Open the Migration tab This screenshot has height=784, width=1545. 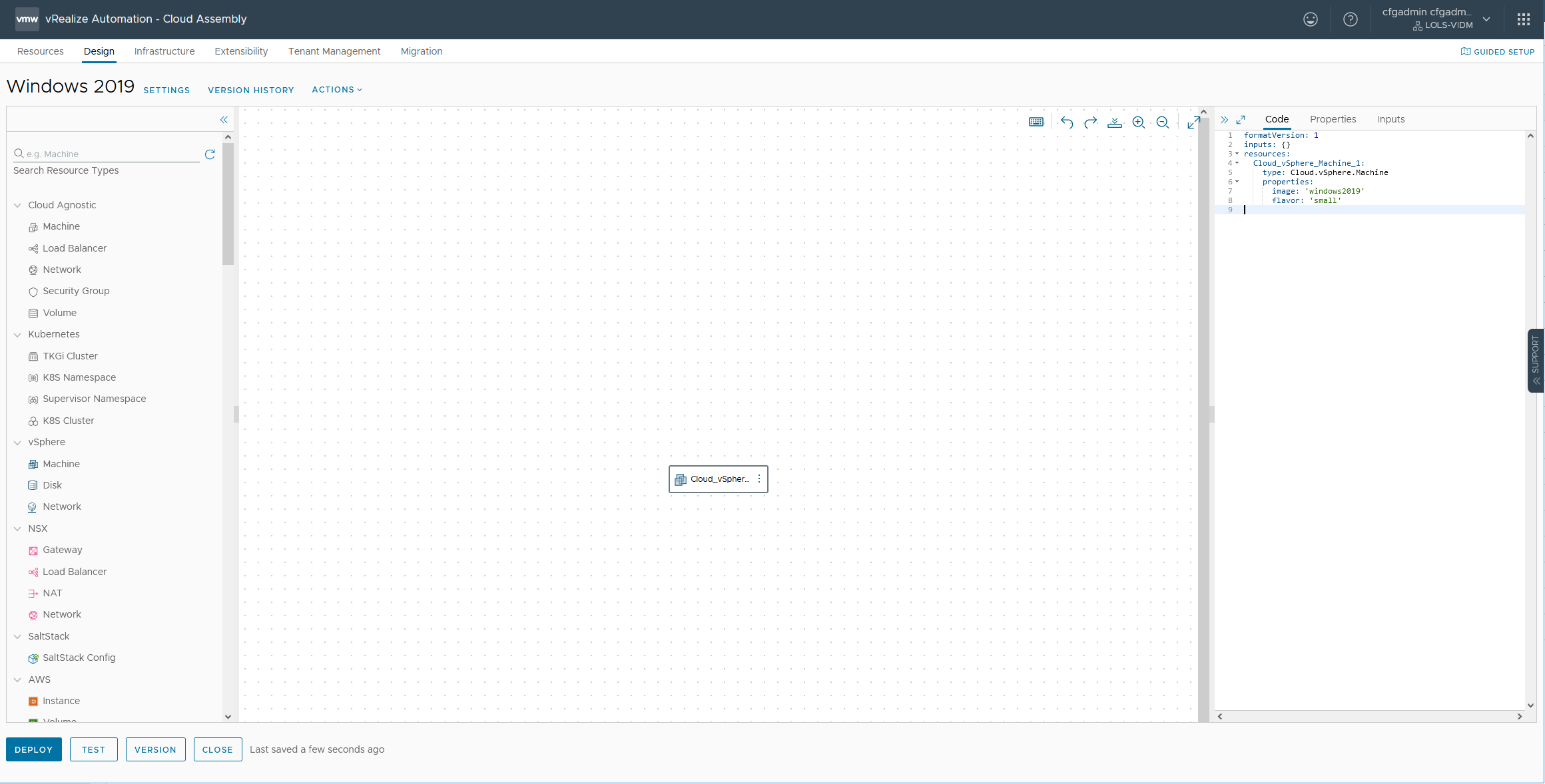tap(422, 51)
